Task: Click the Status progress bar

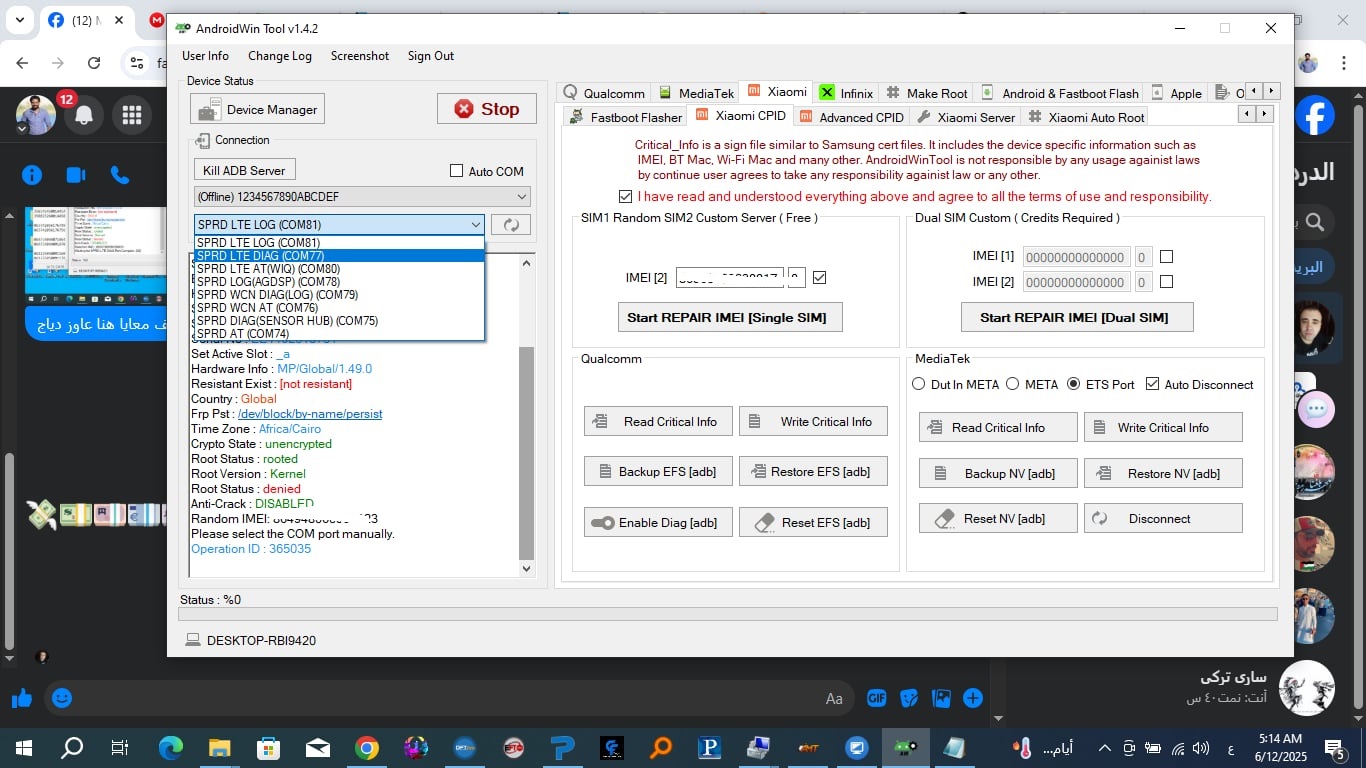Action: coord(728,615)
